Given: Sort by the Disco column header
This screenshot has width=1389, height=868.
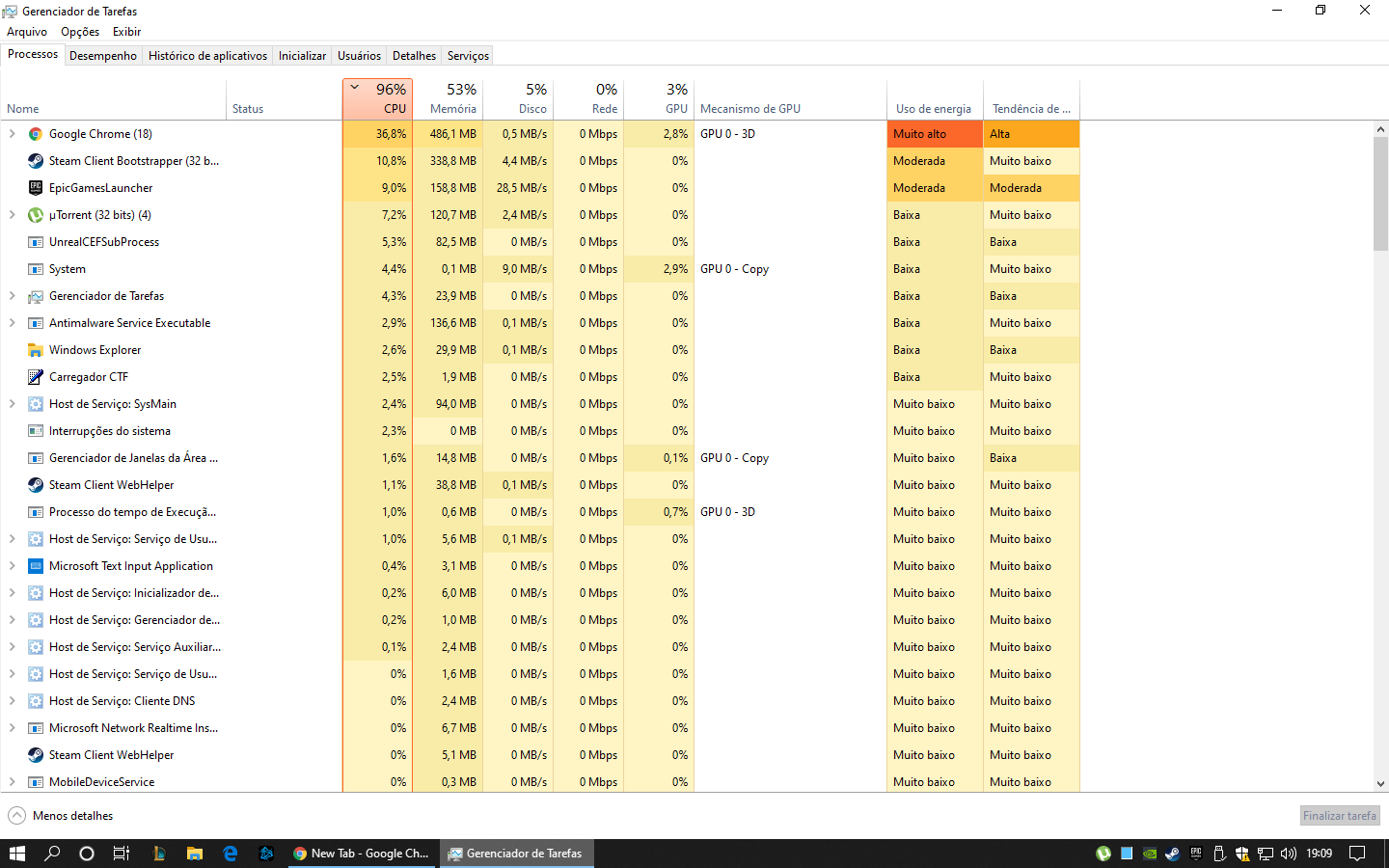Looking at the screenshot, I should coord(518,99).
